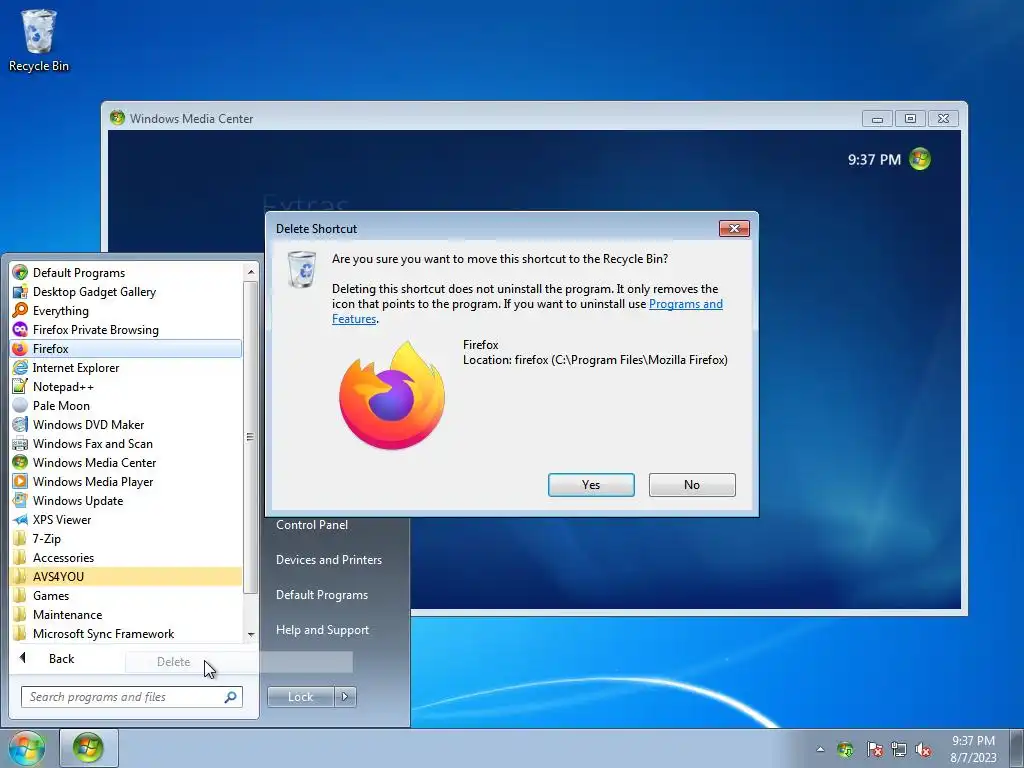Click the Action Center flag tray icon
This screenshot has width=1024, height=768.
tap(874, 749)
